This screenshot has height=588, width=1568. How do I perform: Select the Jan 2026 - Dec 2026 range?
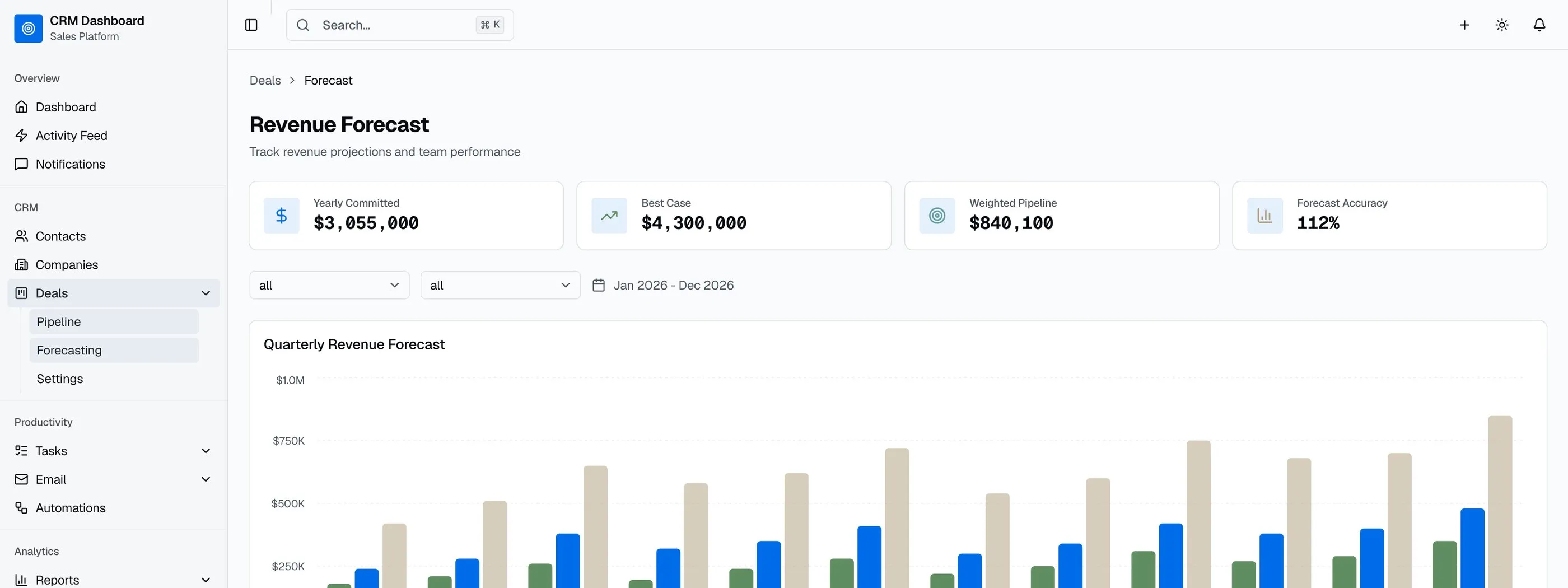pyautogui.click(x=673, y=286)
